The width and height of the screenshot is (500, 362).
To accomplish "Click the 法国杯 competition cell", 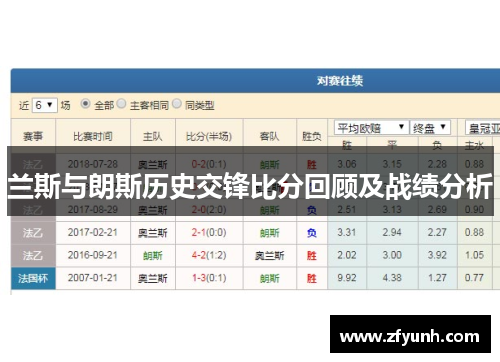I will [33, 278].
